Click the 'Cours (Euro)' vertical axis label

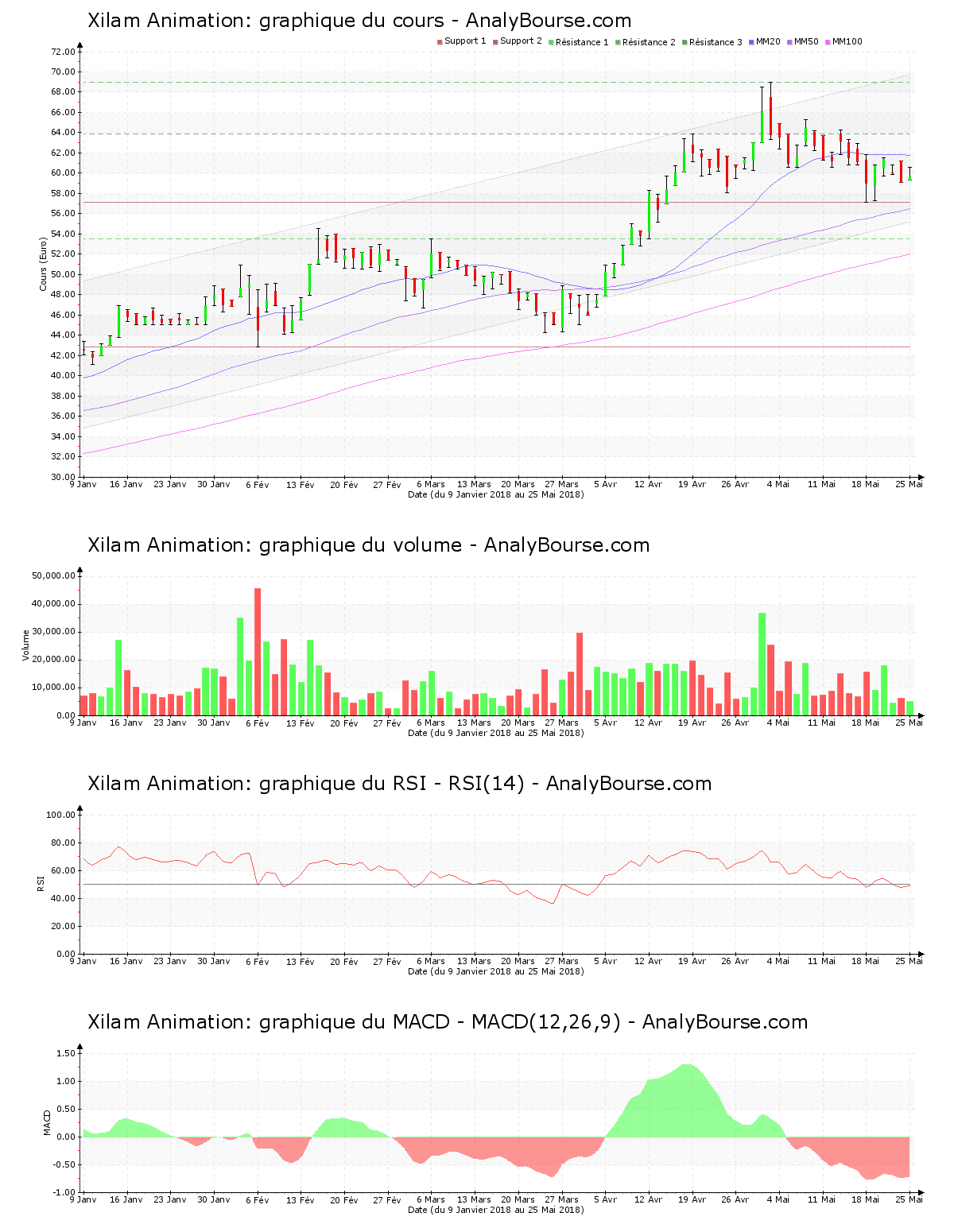(43, 264)
